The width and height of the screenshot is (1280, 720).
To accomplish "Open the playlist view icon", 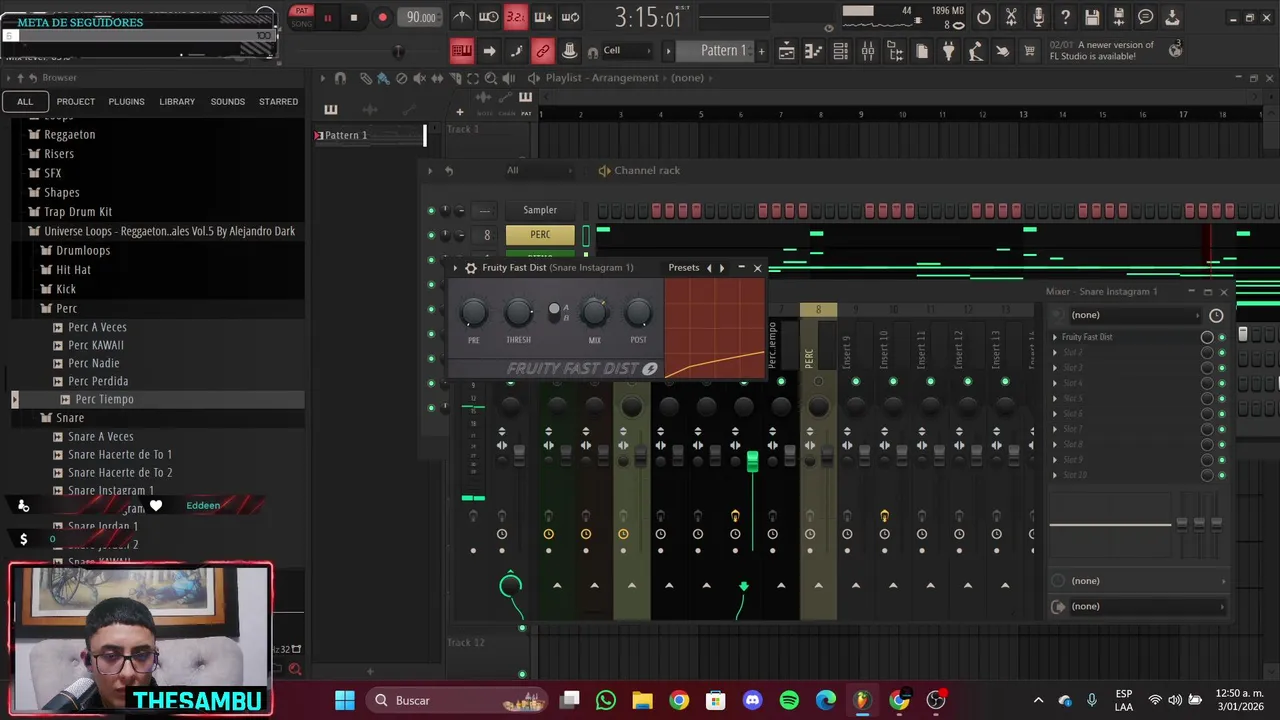I will [x=787, y=51].
